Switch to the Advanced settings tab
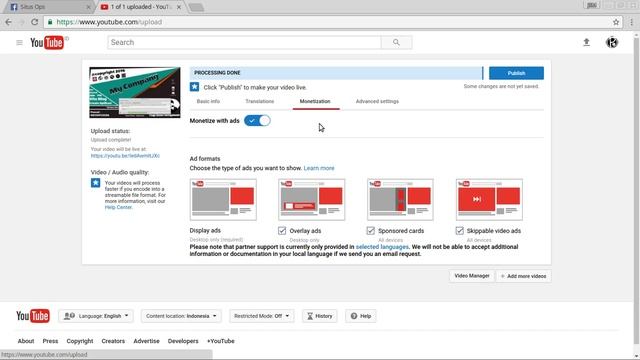Screen dimensions: 640x360 [x=377, y=101]
